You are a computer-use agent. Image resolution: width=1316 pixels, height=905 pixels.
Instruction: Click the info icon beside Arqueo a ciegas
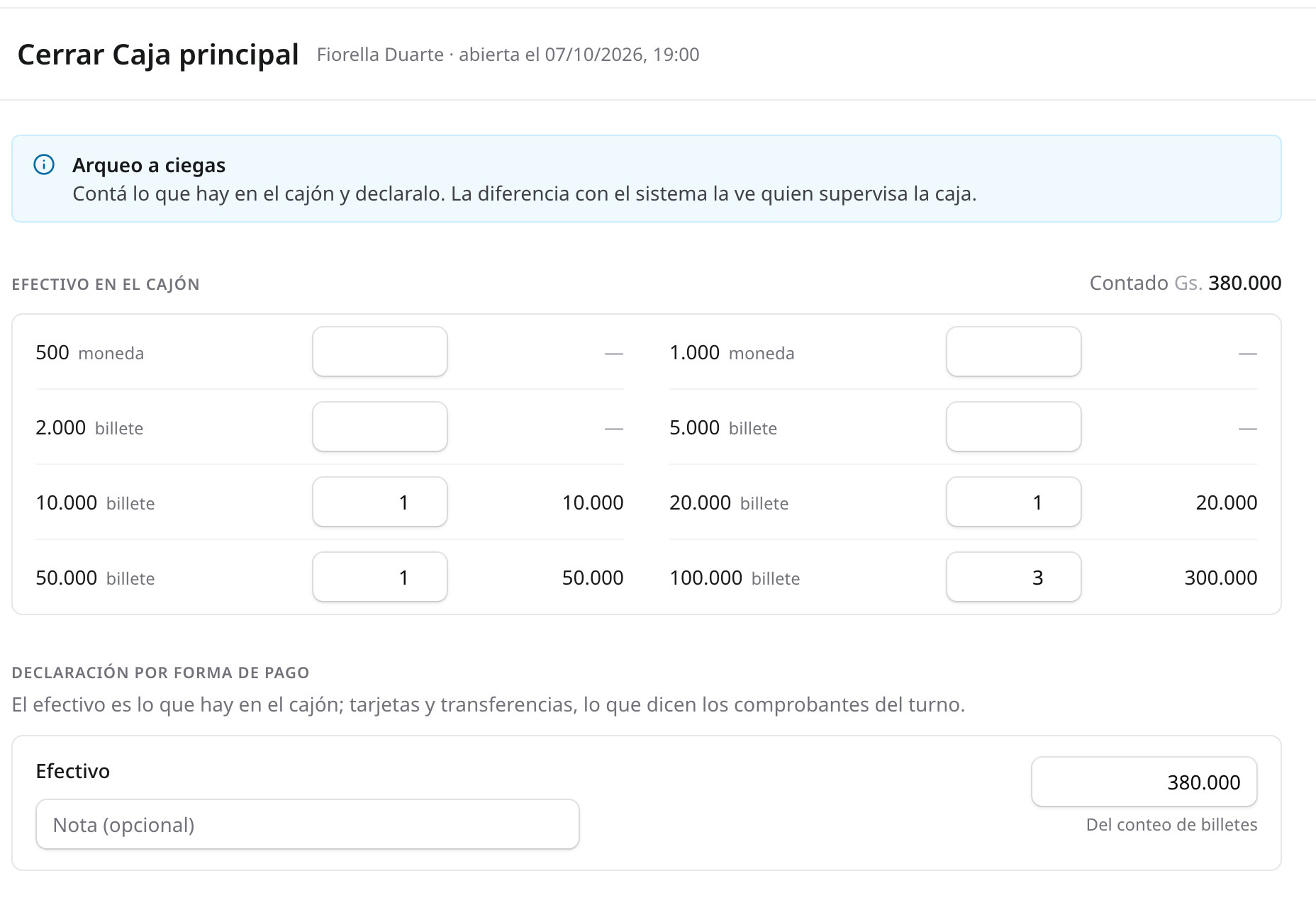pos(44,164)
